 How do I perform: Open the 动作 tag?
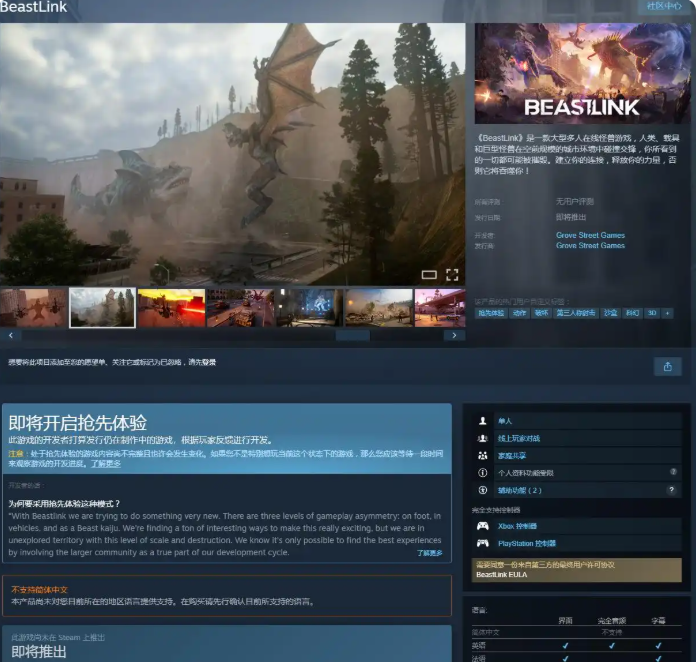[519, 313]
